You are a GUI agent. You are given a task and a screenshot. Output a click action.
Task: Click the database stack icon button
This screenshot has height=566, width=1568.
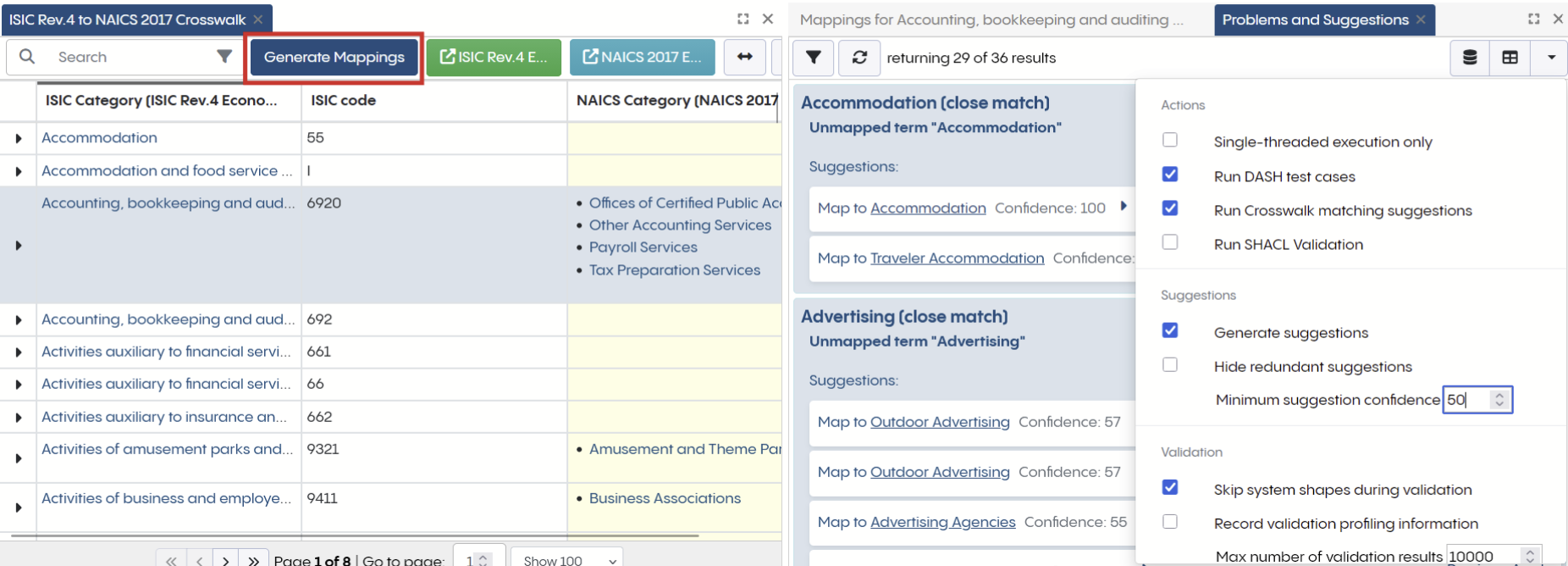coord(1470,58)
